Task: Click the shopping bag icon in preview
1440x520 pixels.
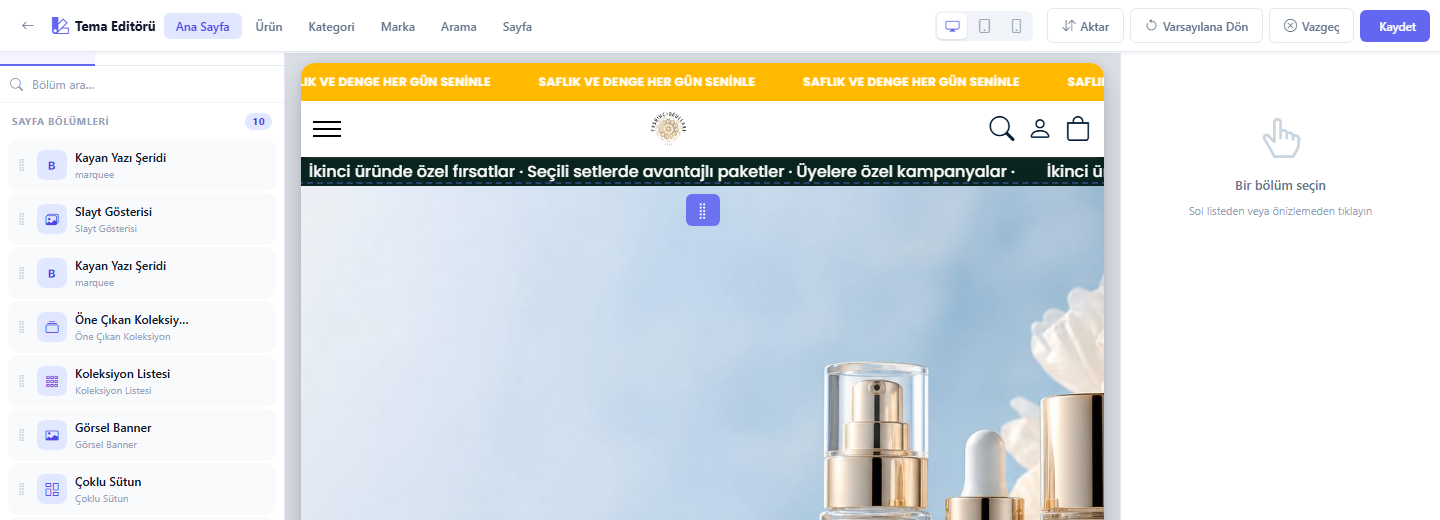Action: pyautogui.click(x=1078, y=128)
